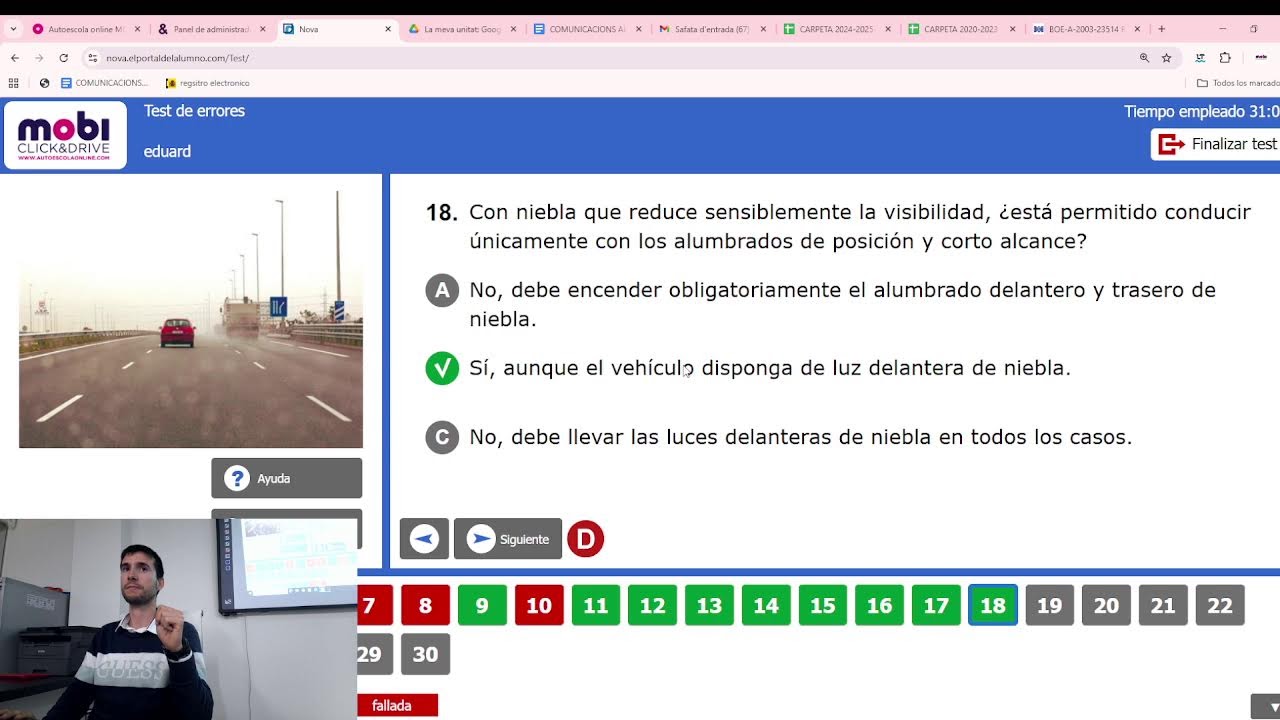Click Siguiente to advance to next question
The height and width of the screenshot is (720, 1280).
(x=508, y=539)
